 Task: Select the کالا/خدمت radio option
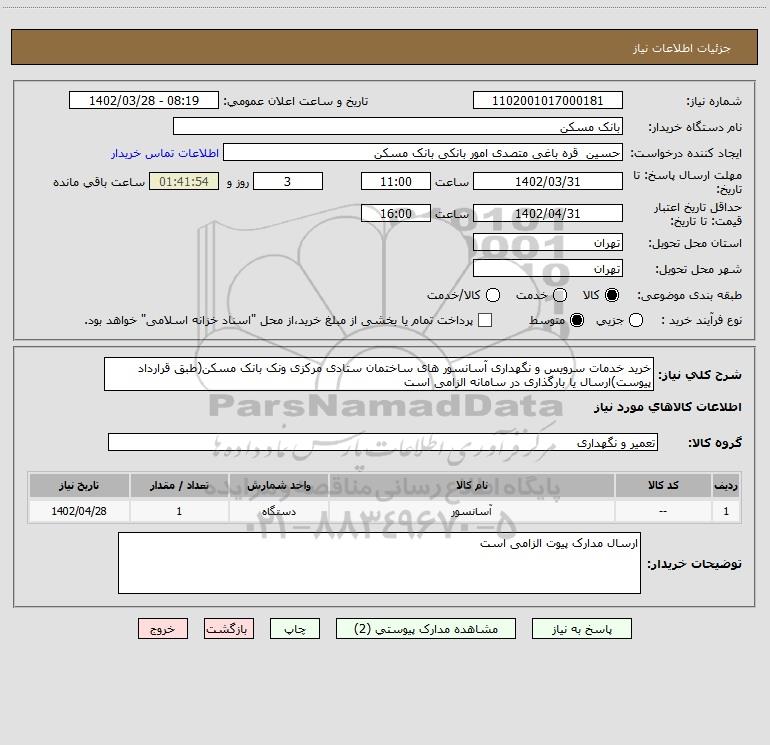(x=493, y=295)
